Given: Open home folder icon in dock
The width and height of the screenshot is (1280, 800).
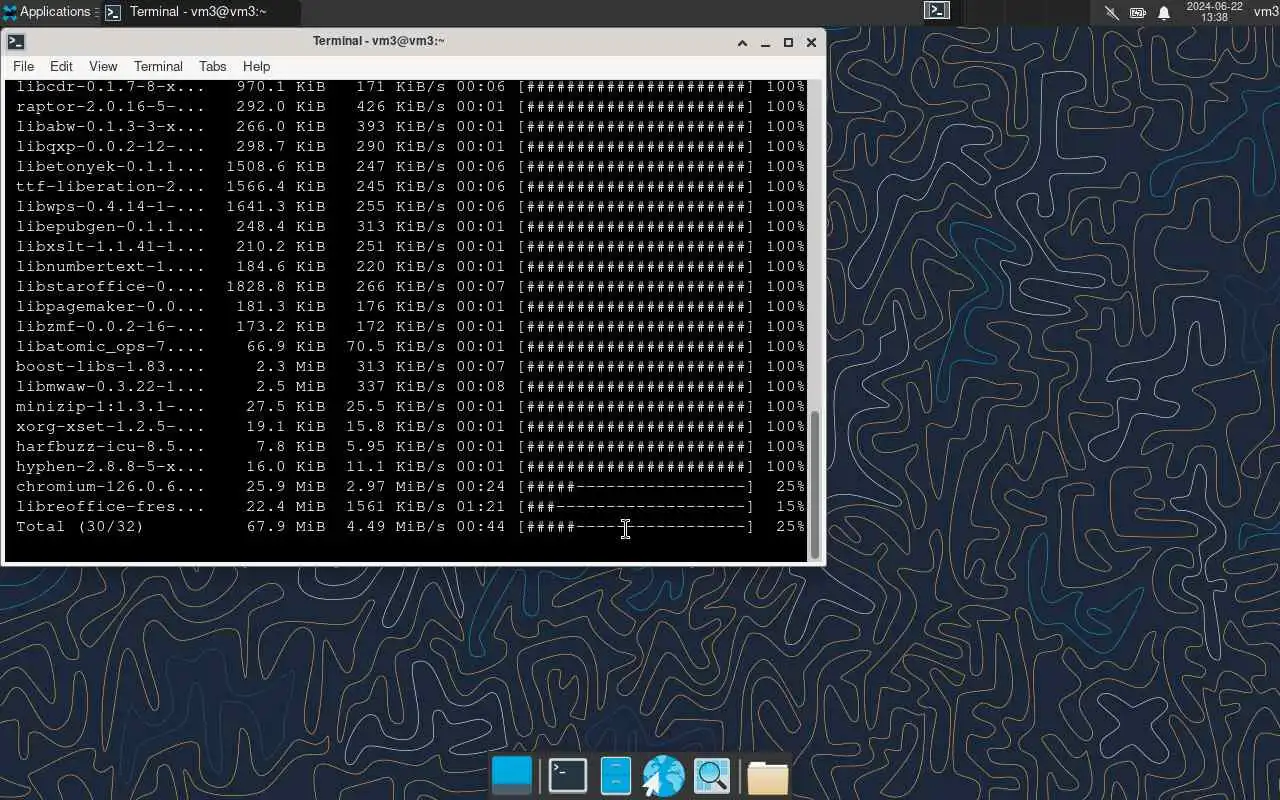Looking at the screenshot, I should pyautogui.click(x=767, y=777).
